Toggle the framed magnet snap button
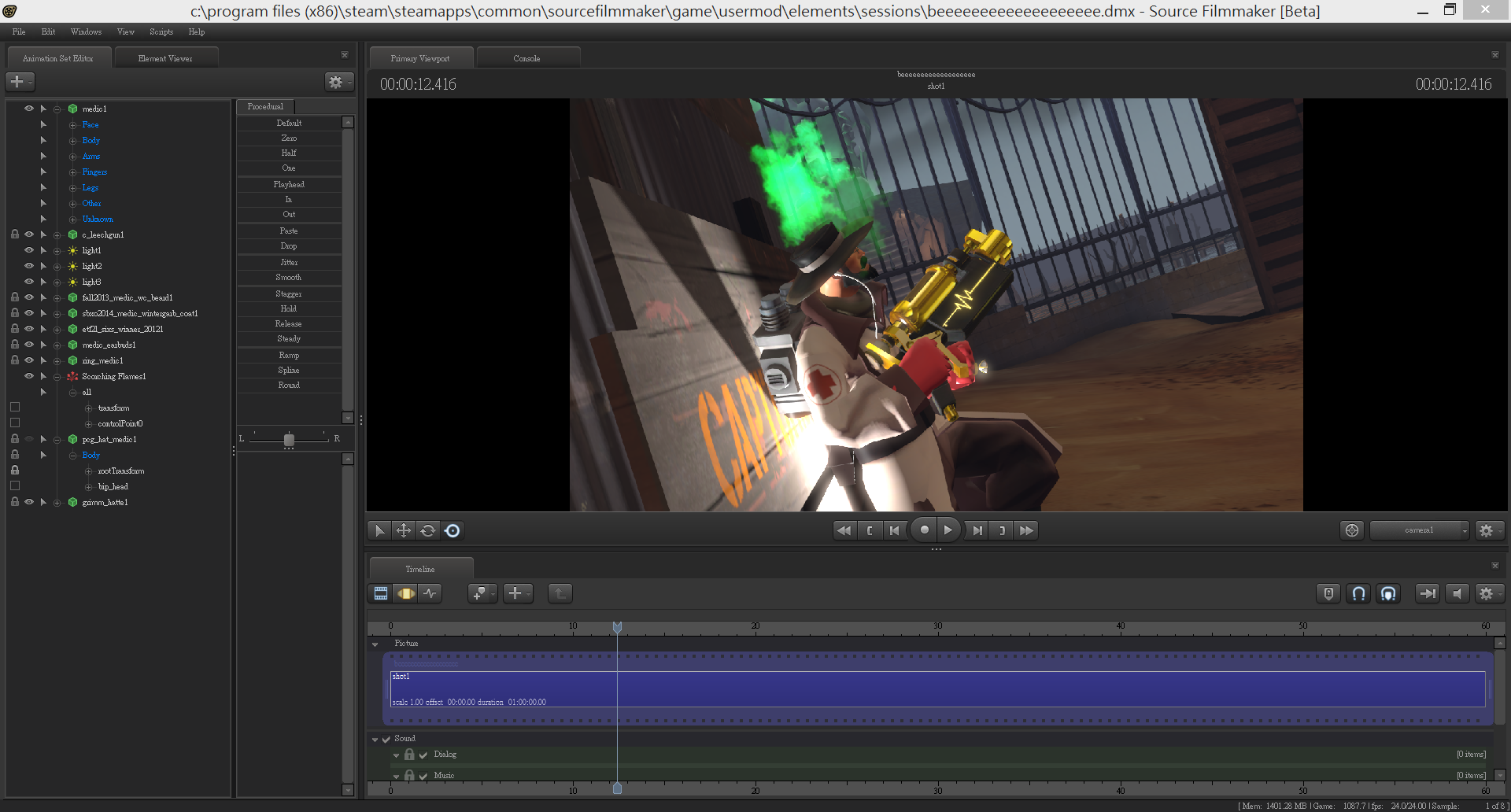This screenshot has height=812, width=1511. click(1388, 593)
